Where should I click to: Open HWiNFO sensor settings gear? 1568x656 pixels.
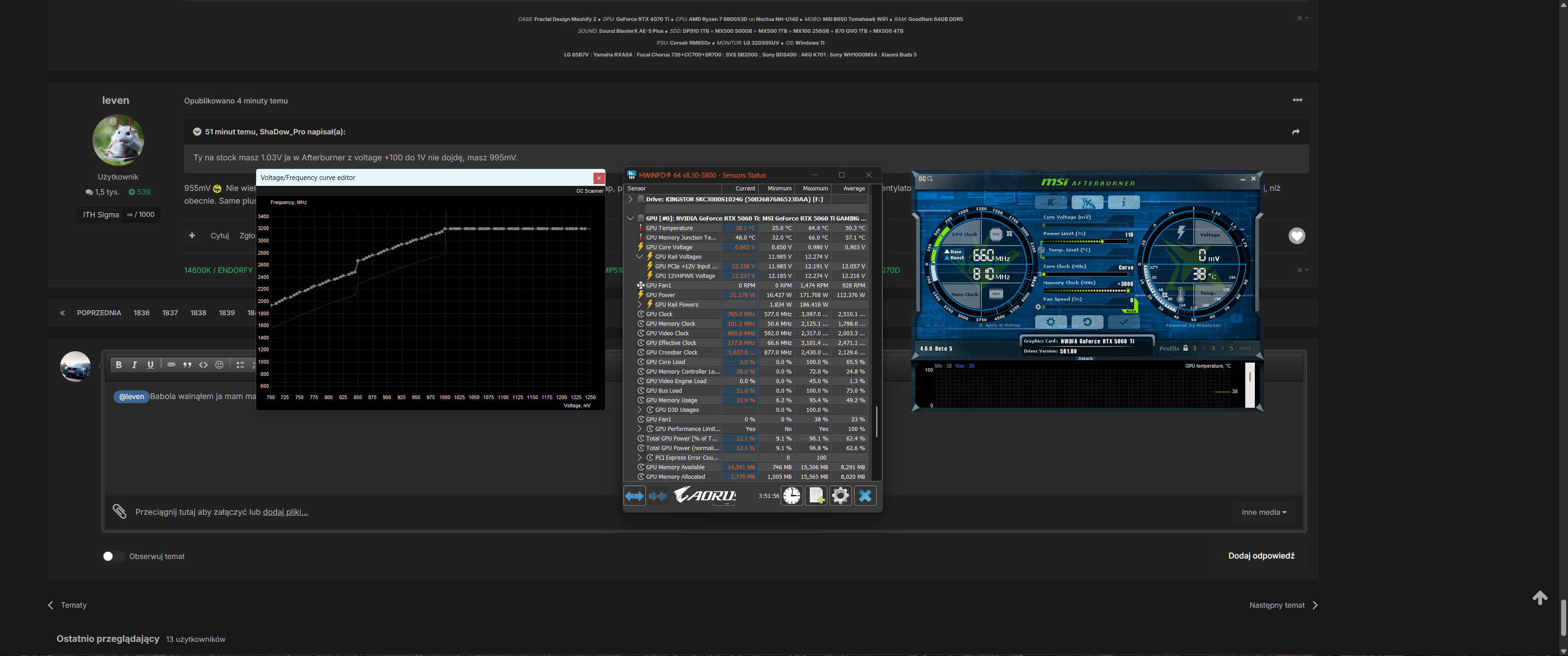click(840, 496)
